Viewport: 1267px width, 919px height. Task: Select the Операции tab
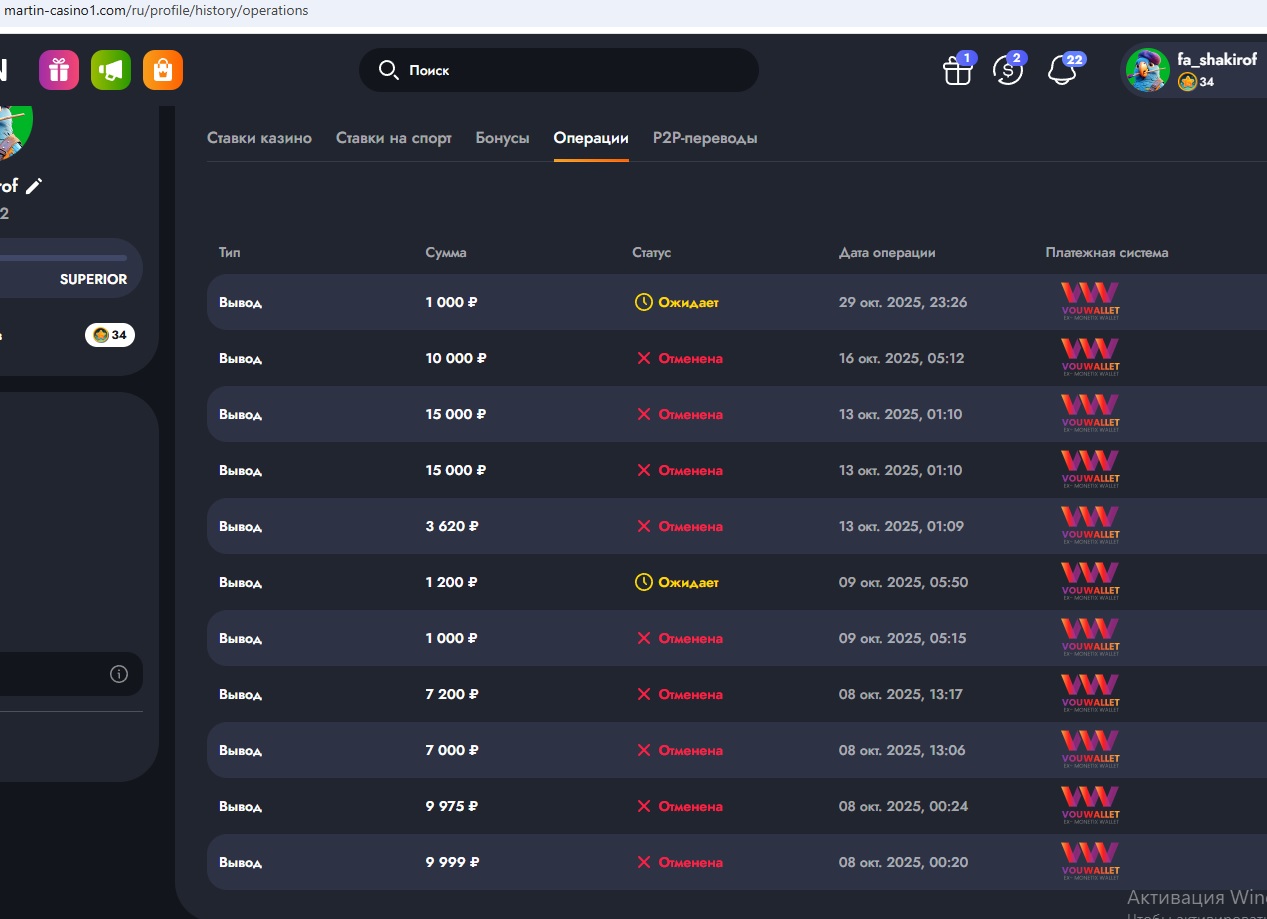[591, 138]
